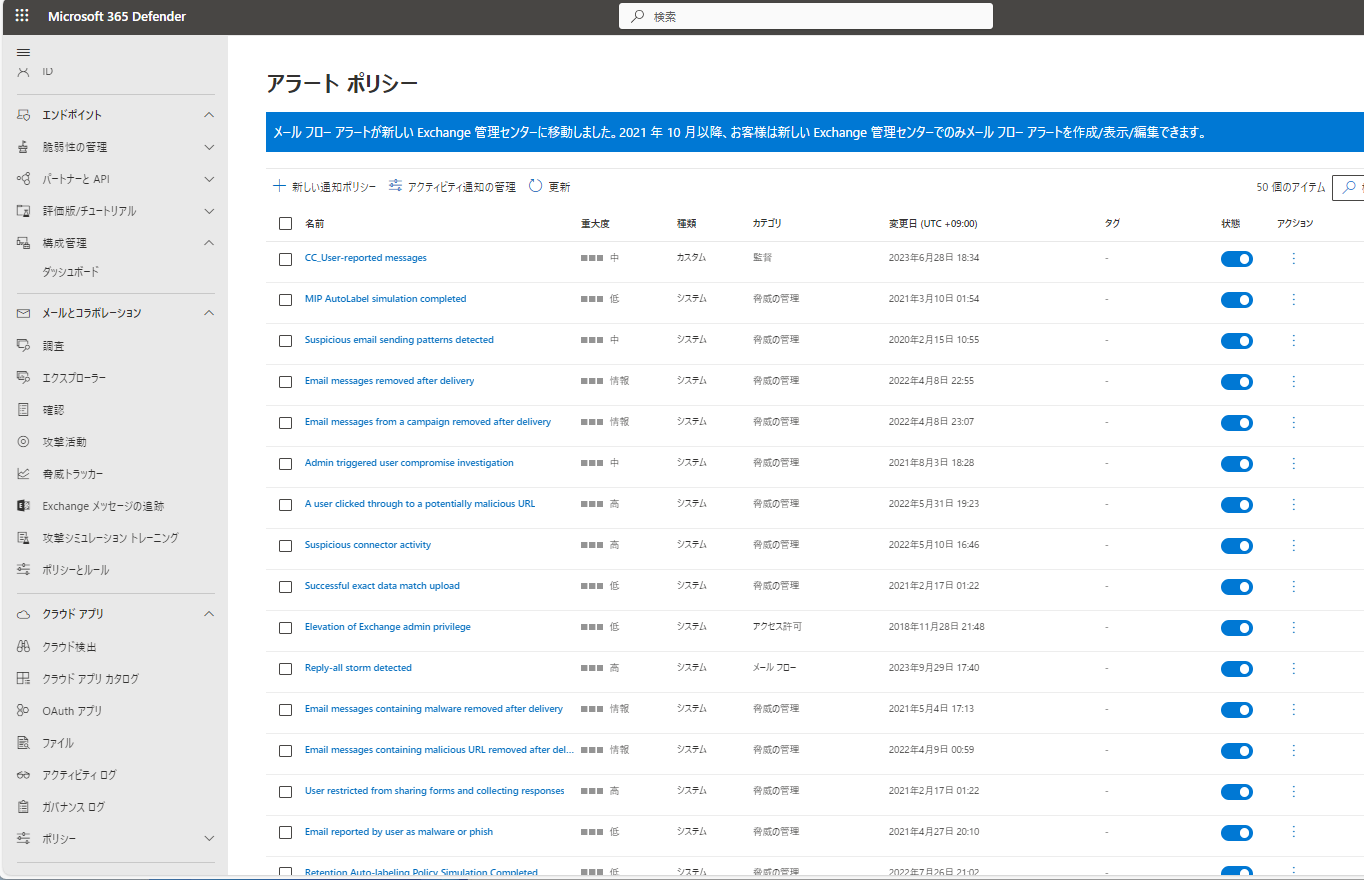The height and width of the screenshot is (880, 1364).
Task: Sort by the 状態 column header
Action: tap(1230, 224)
